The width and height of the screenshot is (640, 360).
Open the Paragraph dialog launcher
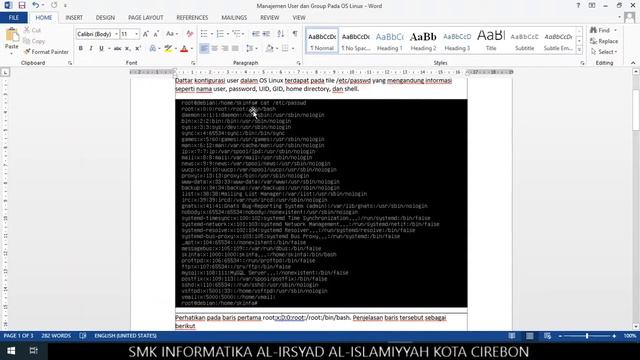coord(298,63)
